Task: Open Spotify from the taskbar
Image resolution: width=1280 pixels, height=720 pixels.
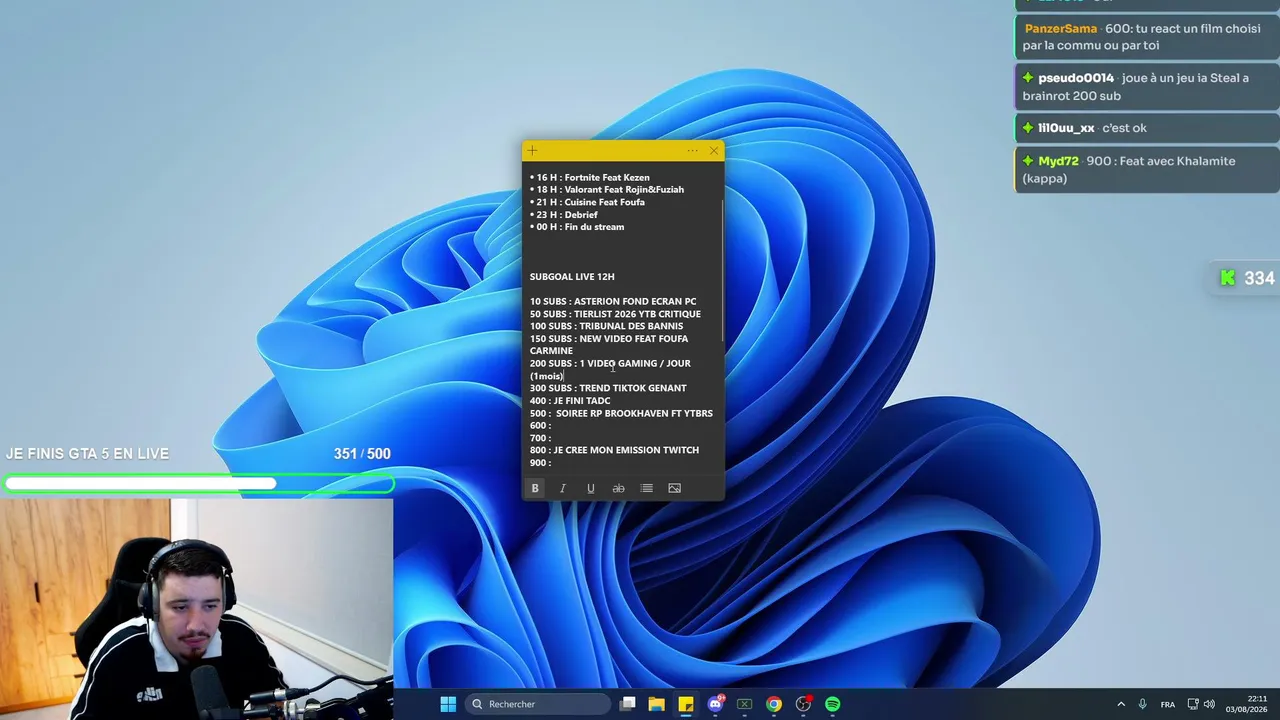Action: click(x=833, y=704)
